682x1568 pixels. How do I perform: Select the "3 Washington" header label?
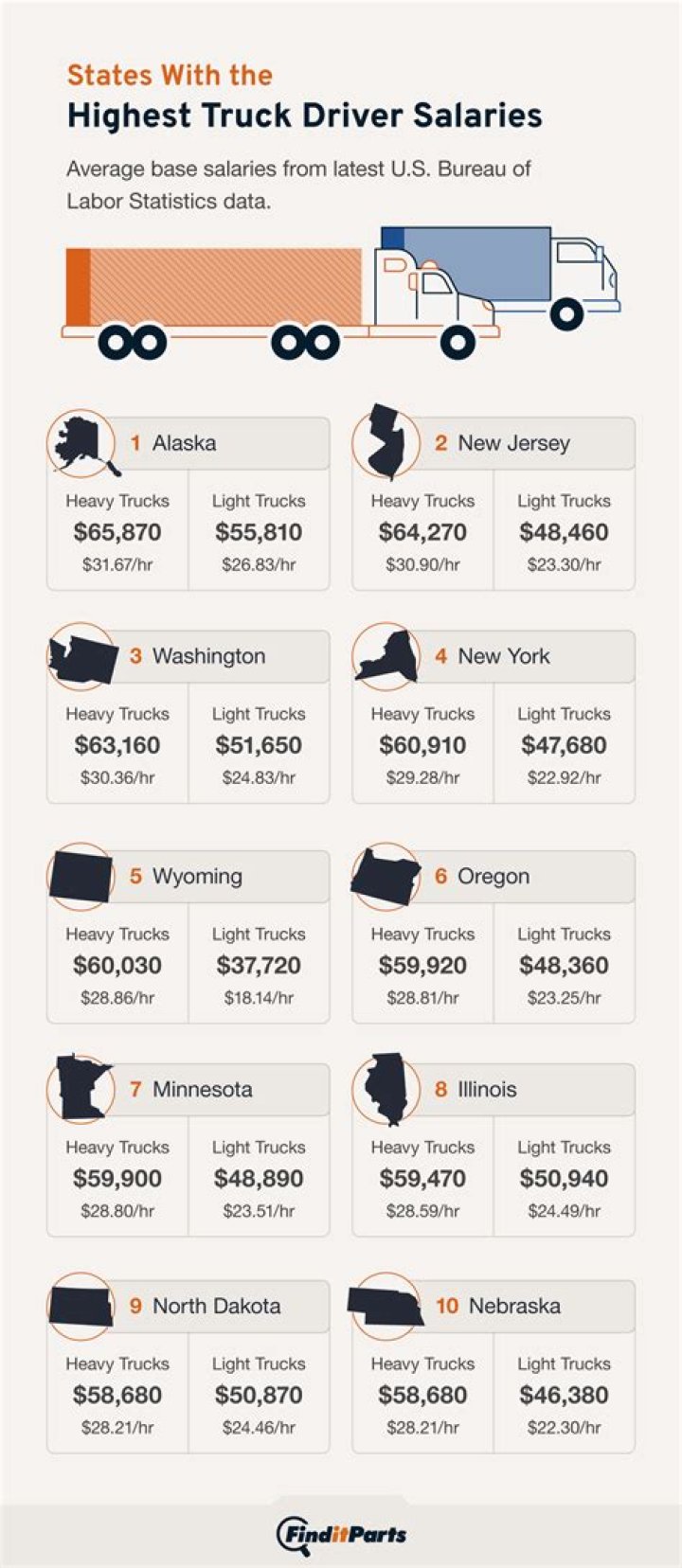[198, 656]
